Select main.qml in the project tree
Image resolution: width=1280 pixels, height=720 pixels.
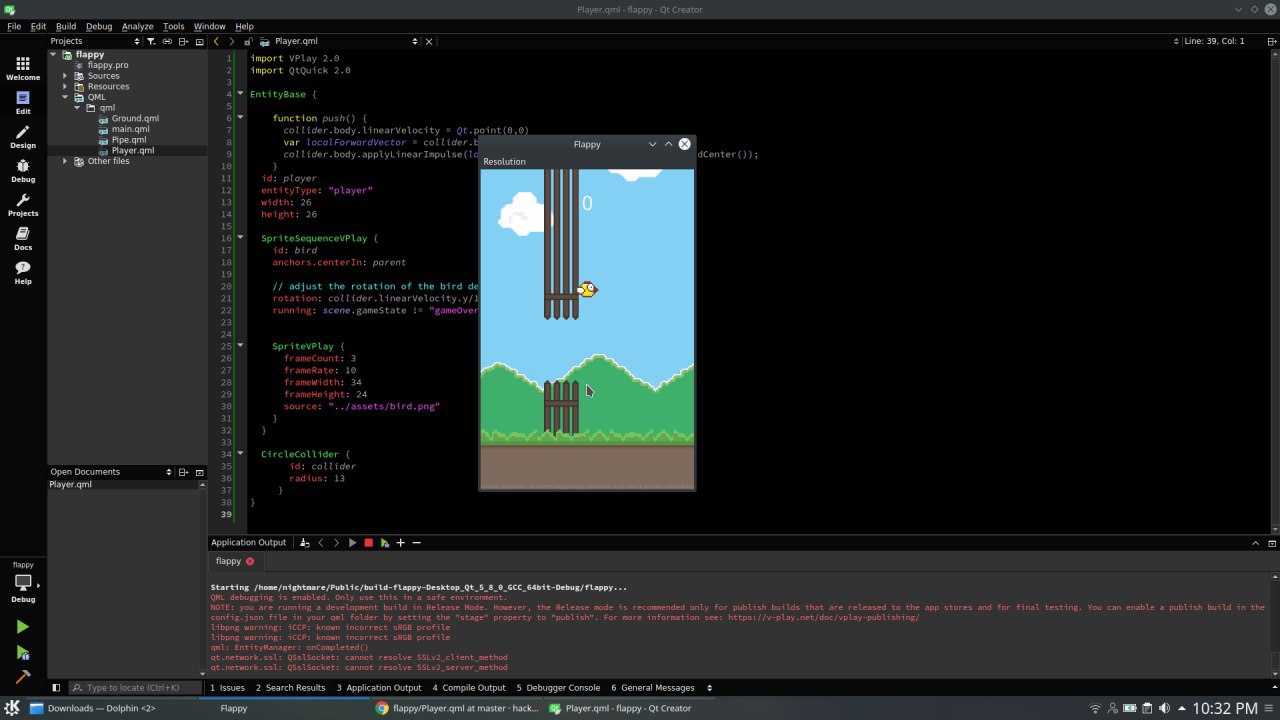[131, 129]
